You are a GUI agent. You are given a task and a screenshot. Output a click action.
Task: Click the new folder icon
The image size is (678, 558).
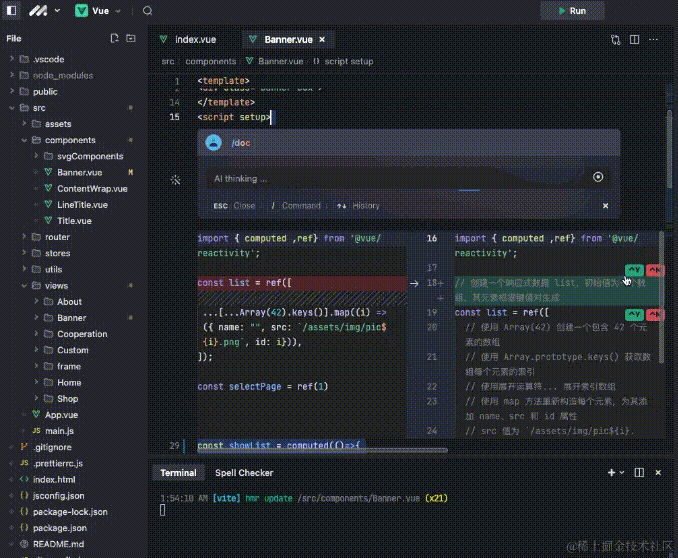point(132,38)
